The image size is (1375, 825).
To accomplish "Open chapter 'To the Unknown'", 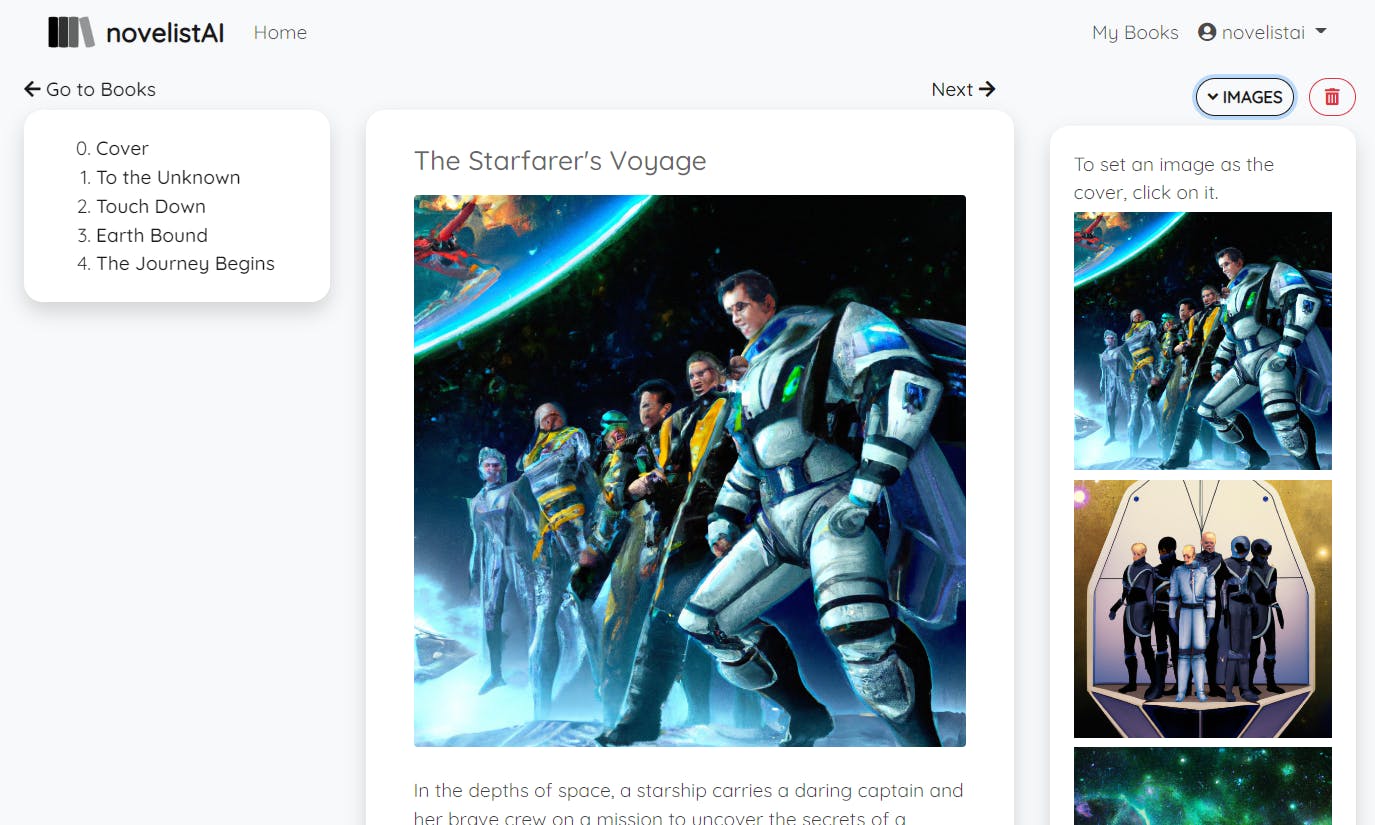I will coord(168,177).
